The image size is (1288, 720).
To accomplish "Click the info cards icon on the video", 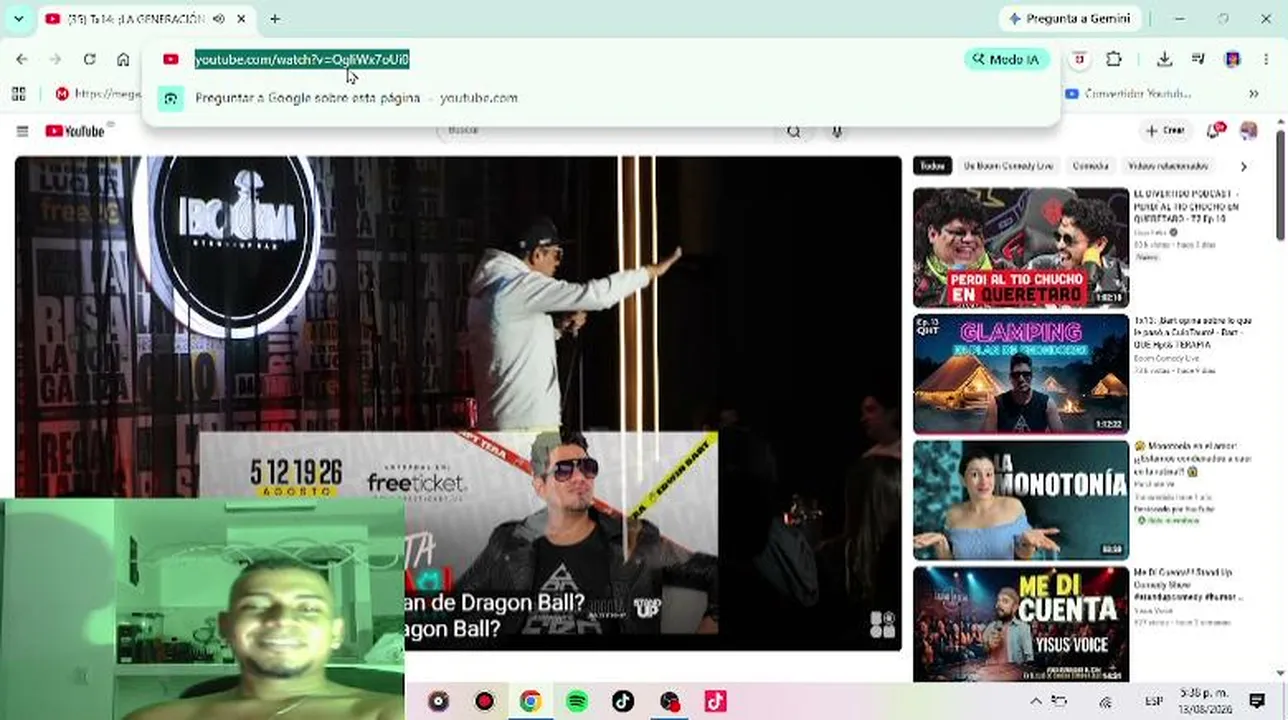I will [x=882, y=625].
